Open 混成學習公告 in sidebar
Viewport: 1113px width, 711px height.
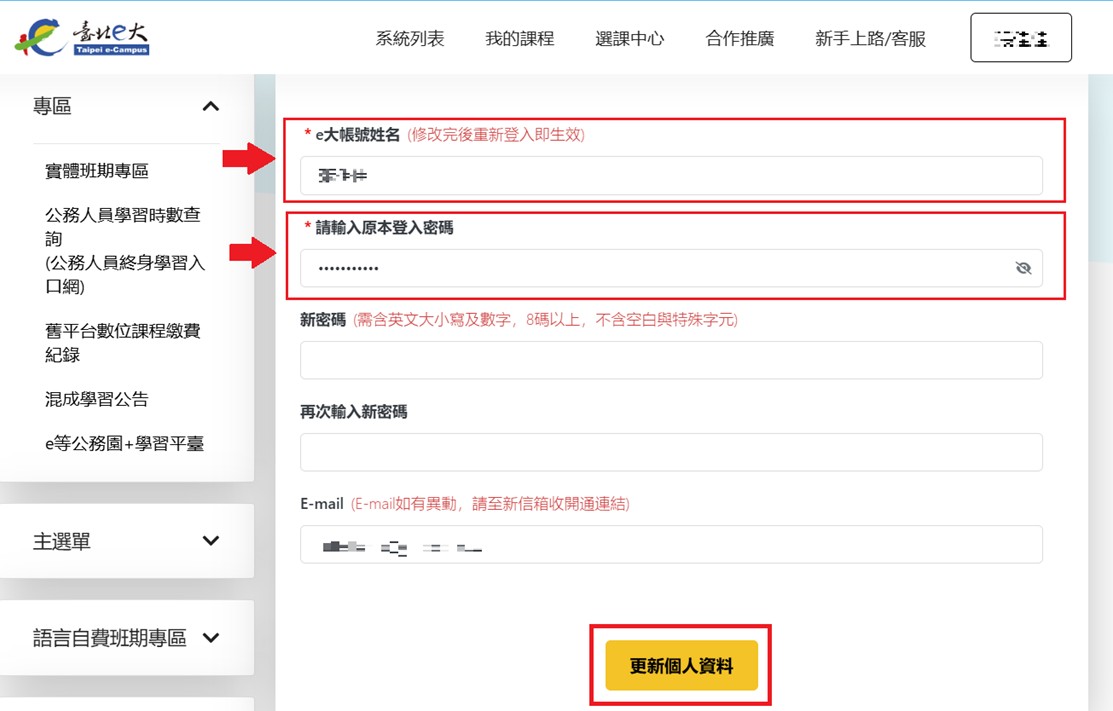coord(97,399)
